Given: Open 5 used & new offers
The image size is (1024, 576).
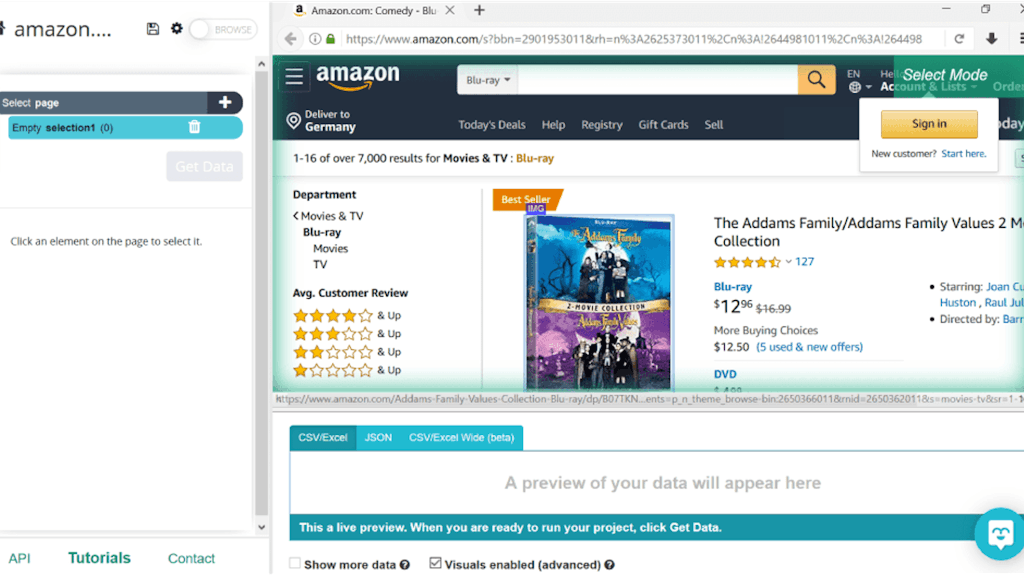Looking at the screenshot, I should tap(809, 347).
